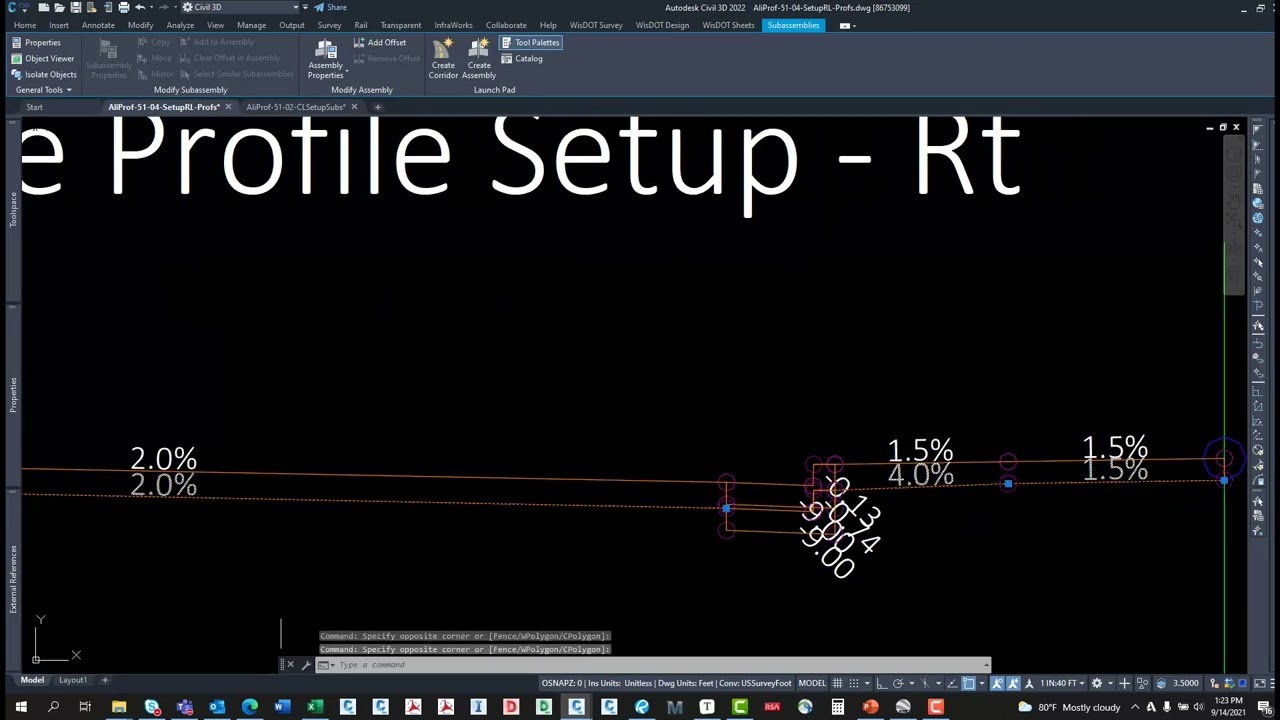Open the Catalog from Launch Pad
1280x720 pixels.
pyautogui.click(x=522, y=59)
